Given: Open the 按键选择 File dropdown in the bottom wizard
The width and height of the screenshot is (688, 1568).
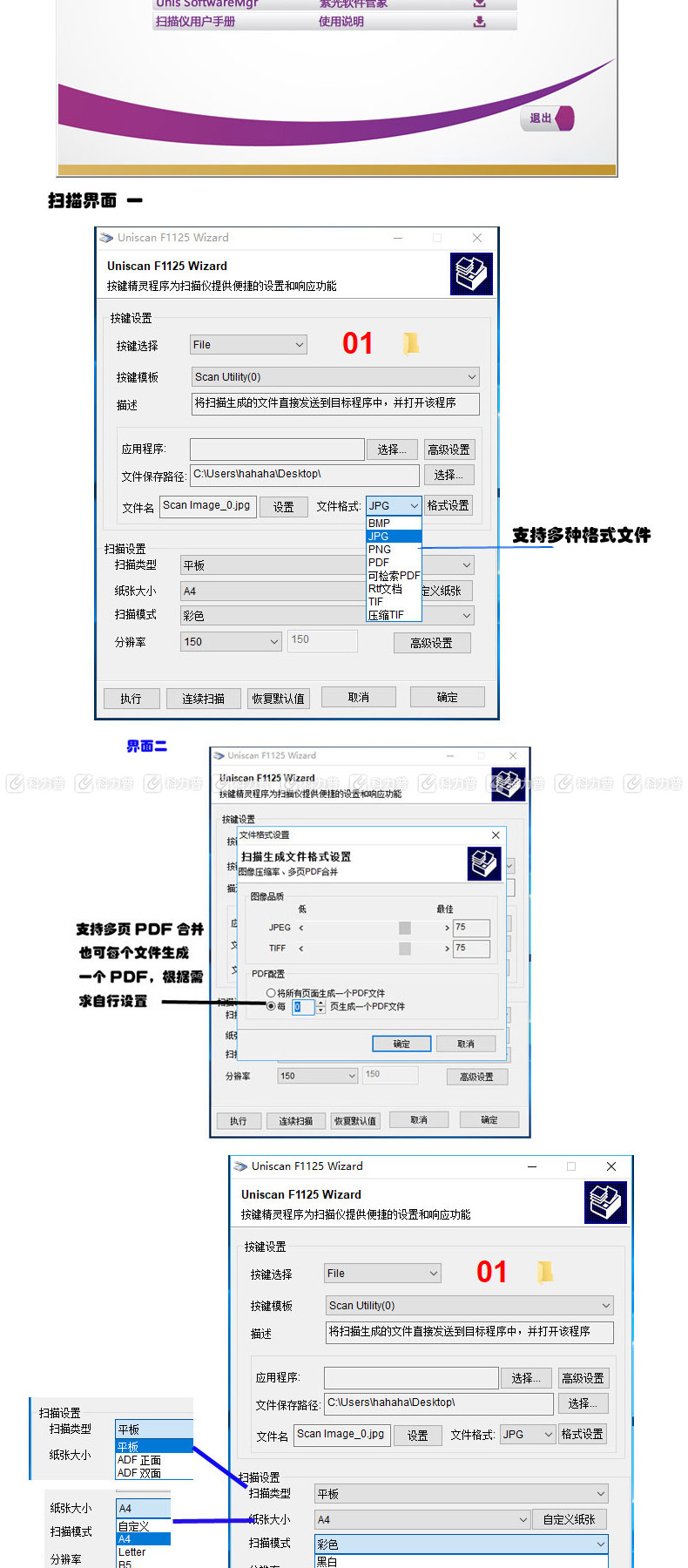Looking at the screenshot, I should pos(382,1274).
